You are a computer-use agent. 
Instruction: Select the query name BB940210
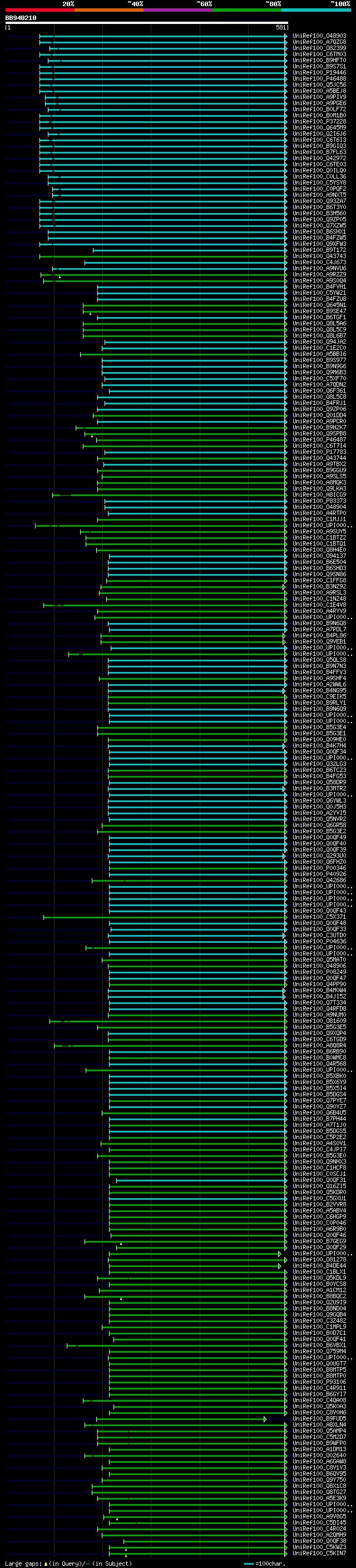coord(21,18)
